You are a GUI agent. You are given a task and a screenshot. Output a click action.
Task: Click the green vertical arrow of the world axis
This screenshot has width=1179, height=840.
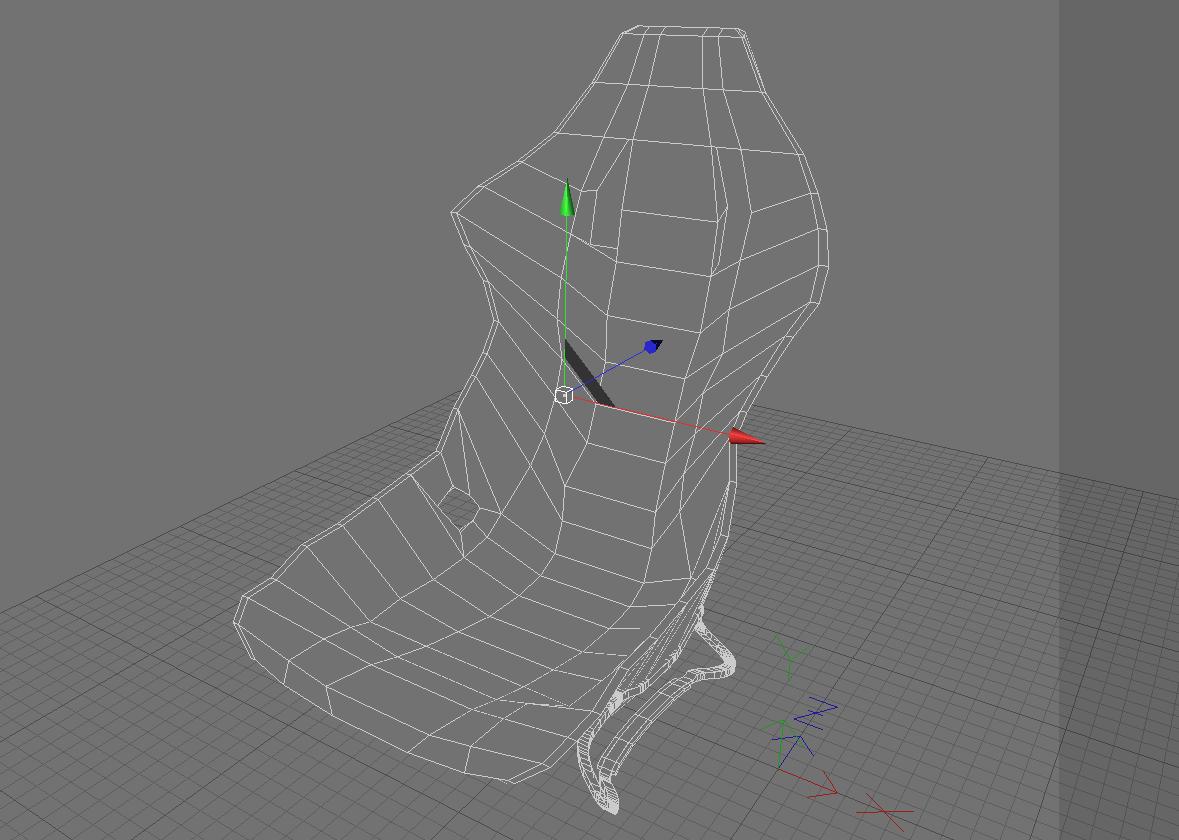781,743
